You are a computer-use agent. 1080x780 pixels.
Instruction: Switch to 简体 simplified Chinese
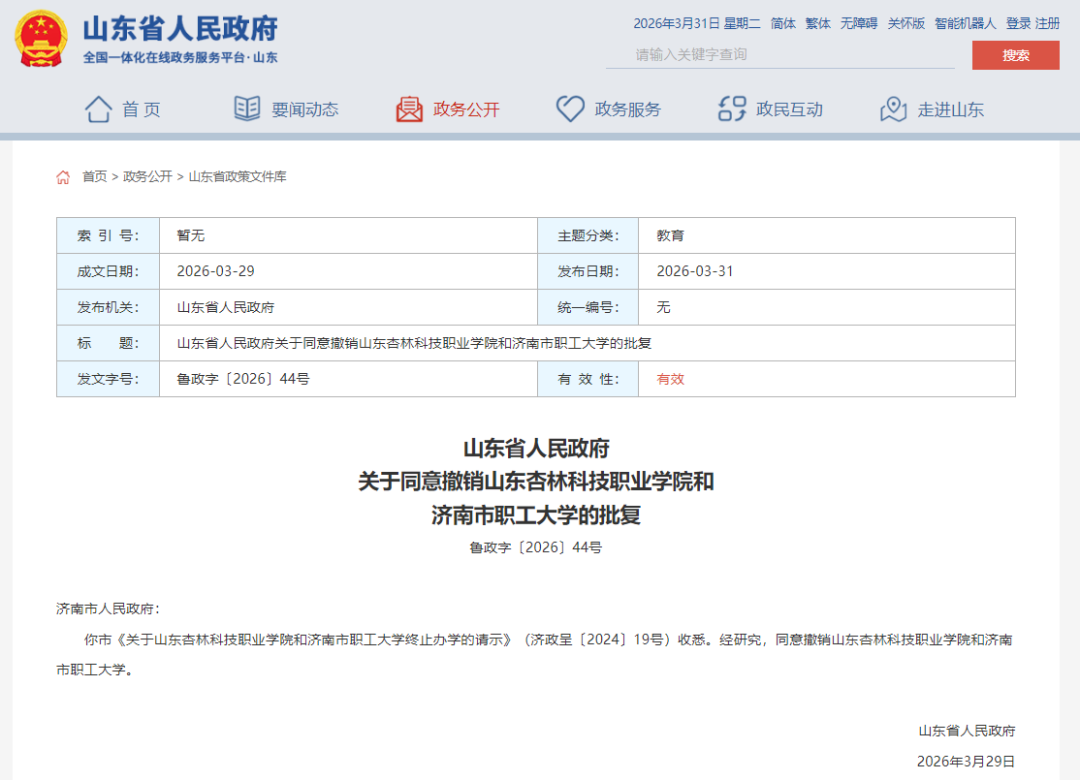pyautogui.click(x=782, y=23)
